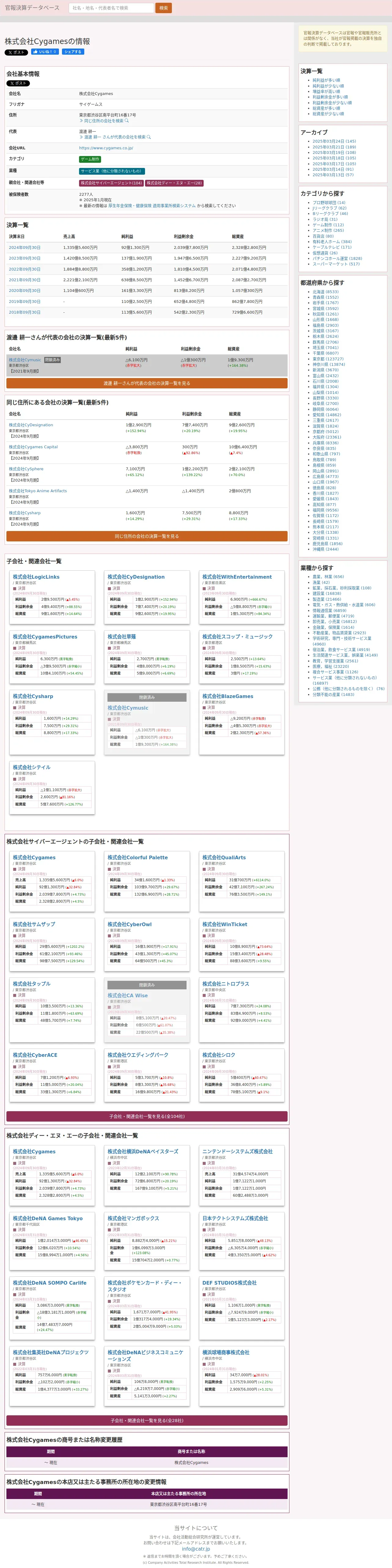Click the X post button under the page title

point(16,52)
